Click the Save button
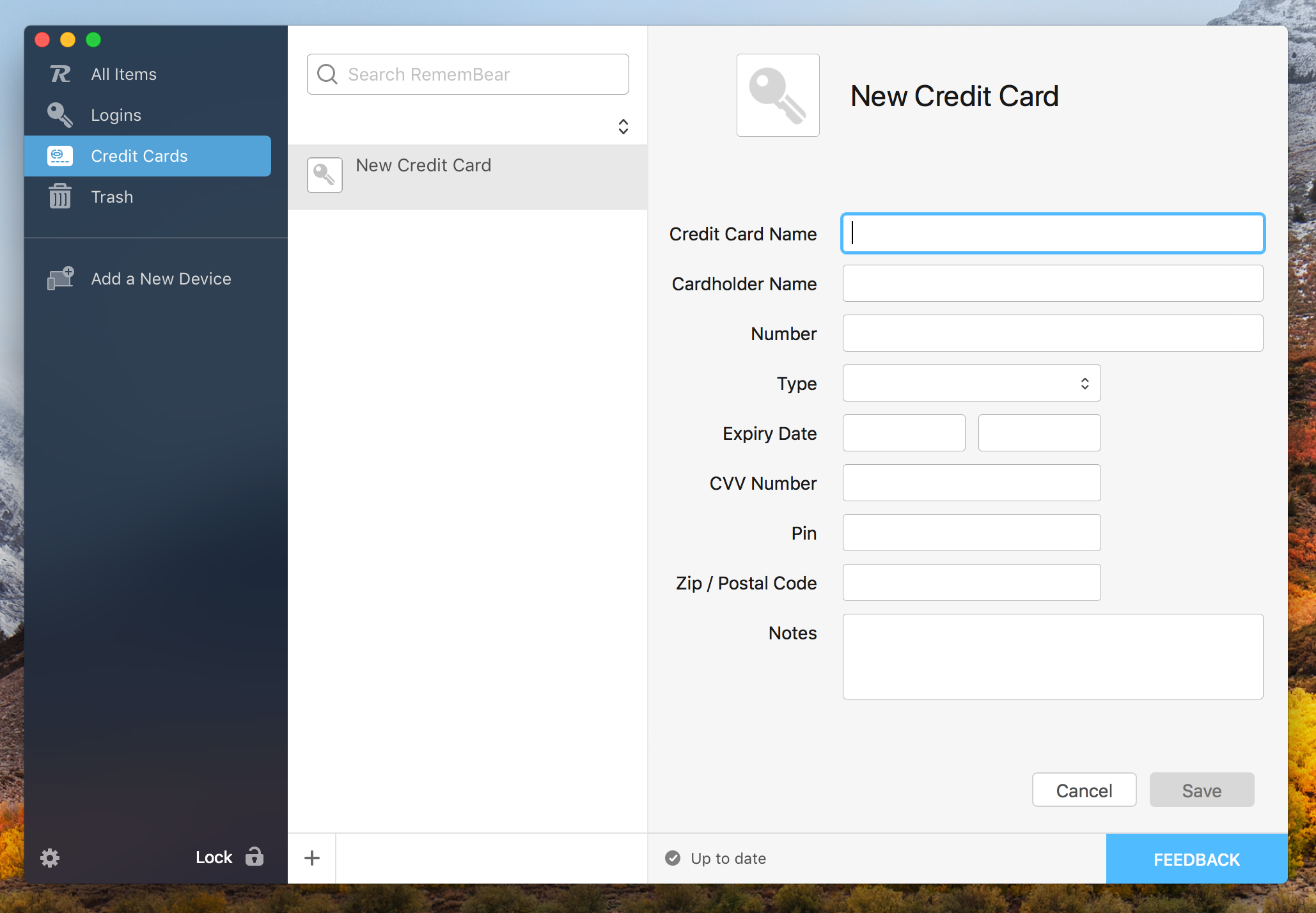 tap(1202, 790)
